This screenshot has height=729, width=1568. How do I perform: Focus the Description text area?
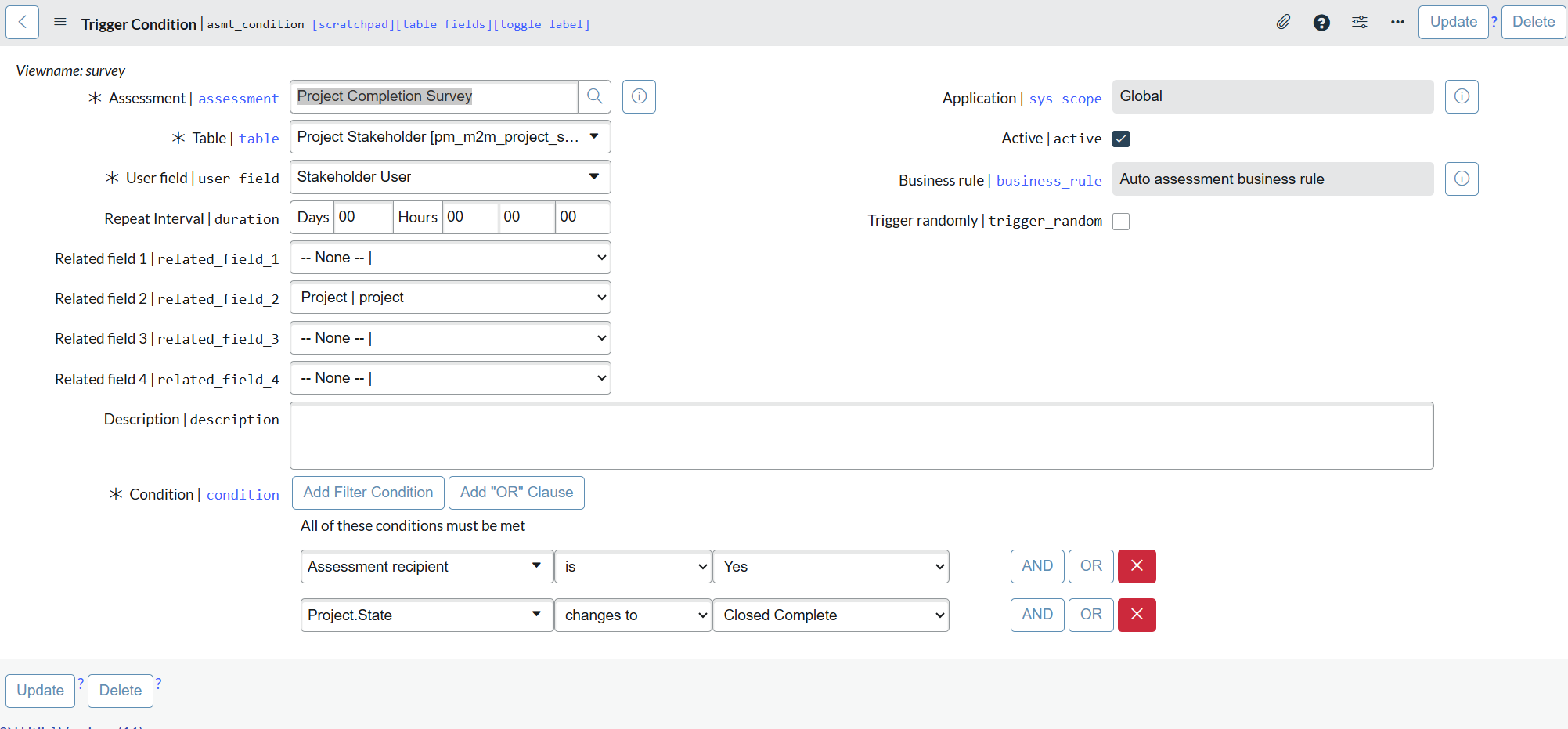tap(861, 436)
